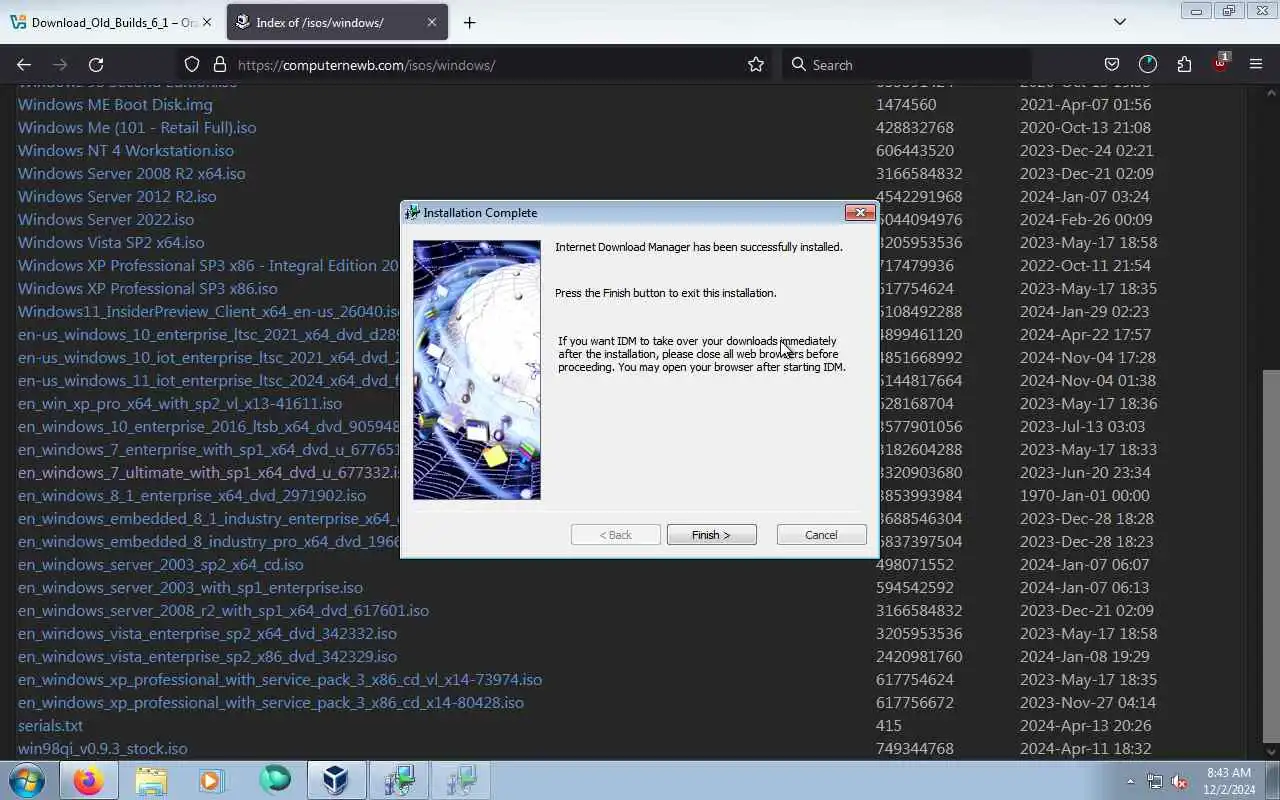1280x800 pixels.
Task: Open muted volume tray icon
Action: [1180, 781]
